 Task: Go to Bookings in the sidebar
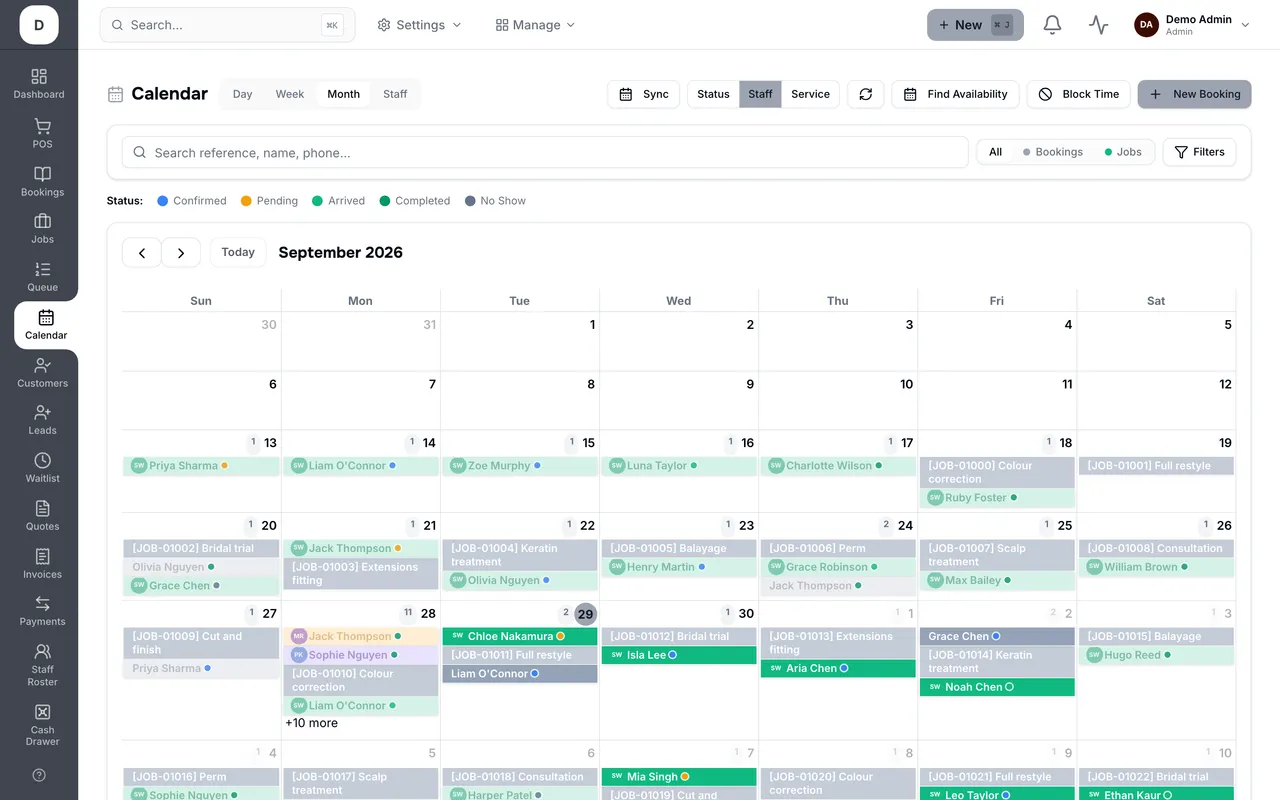tap(42, 181)
